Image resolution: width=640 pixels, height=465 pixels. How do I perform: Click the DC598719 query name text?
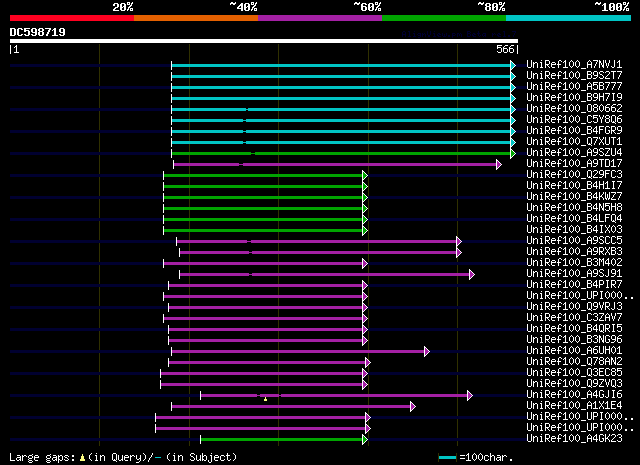[38, 32]
